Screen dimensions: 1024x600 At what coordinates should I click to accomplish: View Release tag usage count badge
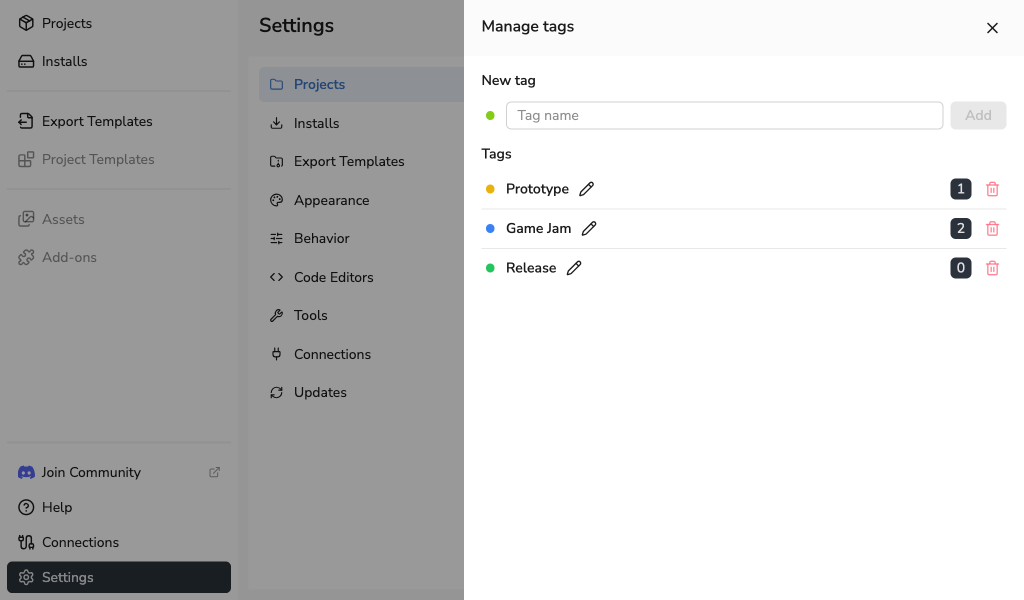(961, 268)
